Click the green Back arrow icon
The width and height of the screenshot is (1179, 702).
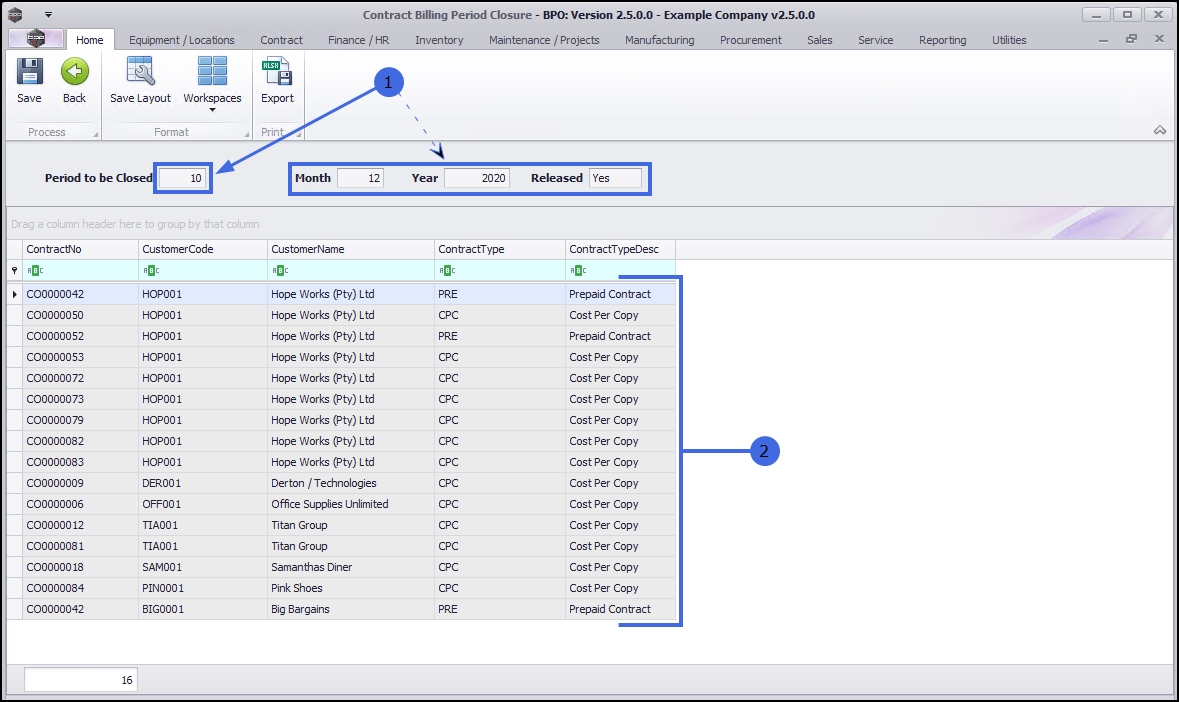[x=74, y=72]
